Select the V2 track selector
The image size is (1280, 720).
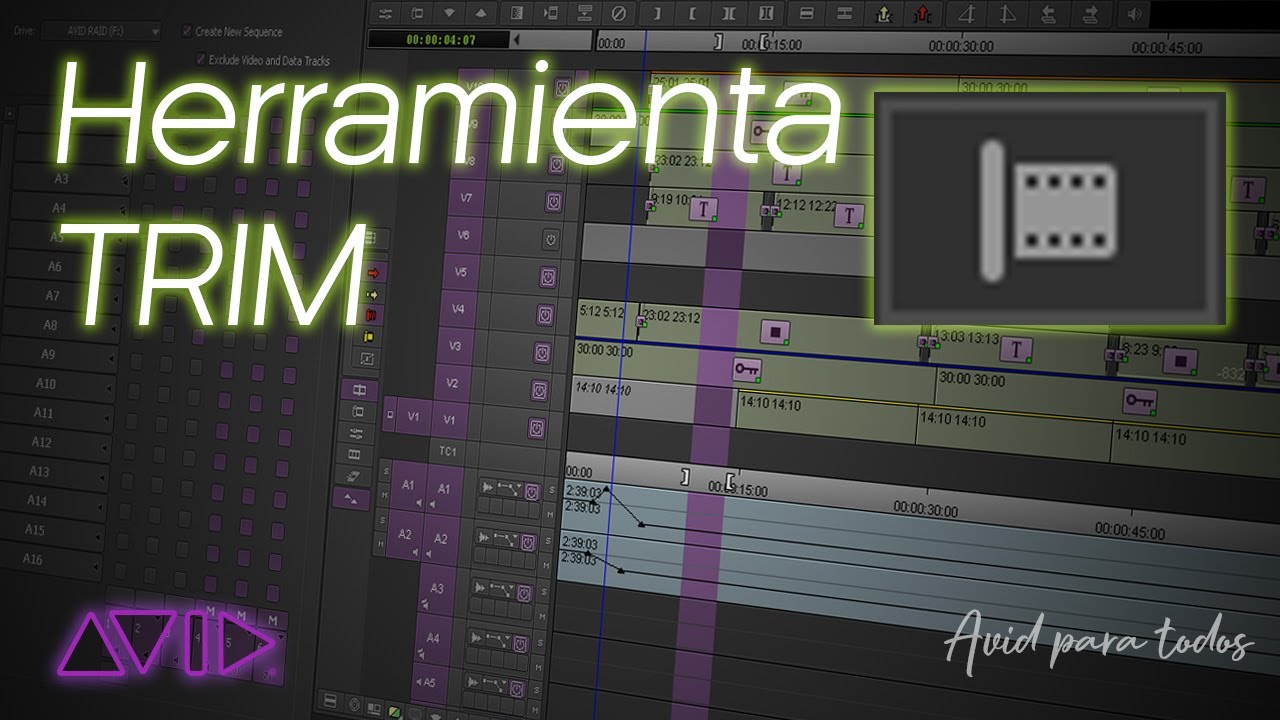point(452,384)
